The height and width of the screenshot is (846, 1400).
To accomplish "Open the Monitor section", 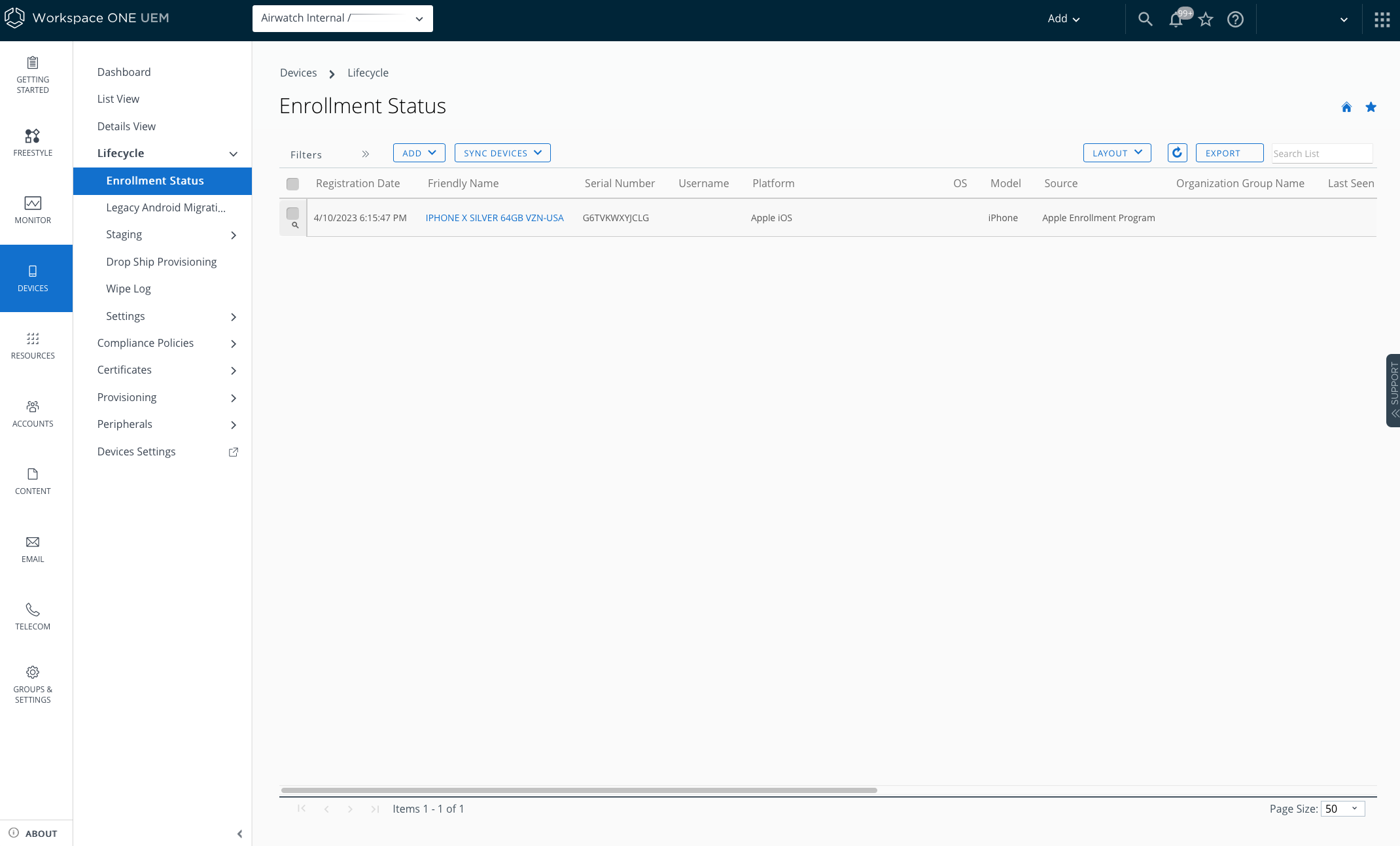I will click(33, 211).
